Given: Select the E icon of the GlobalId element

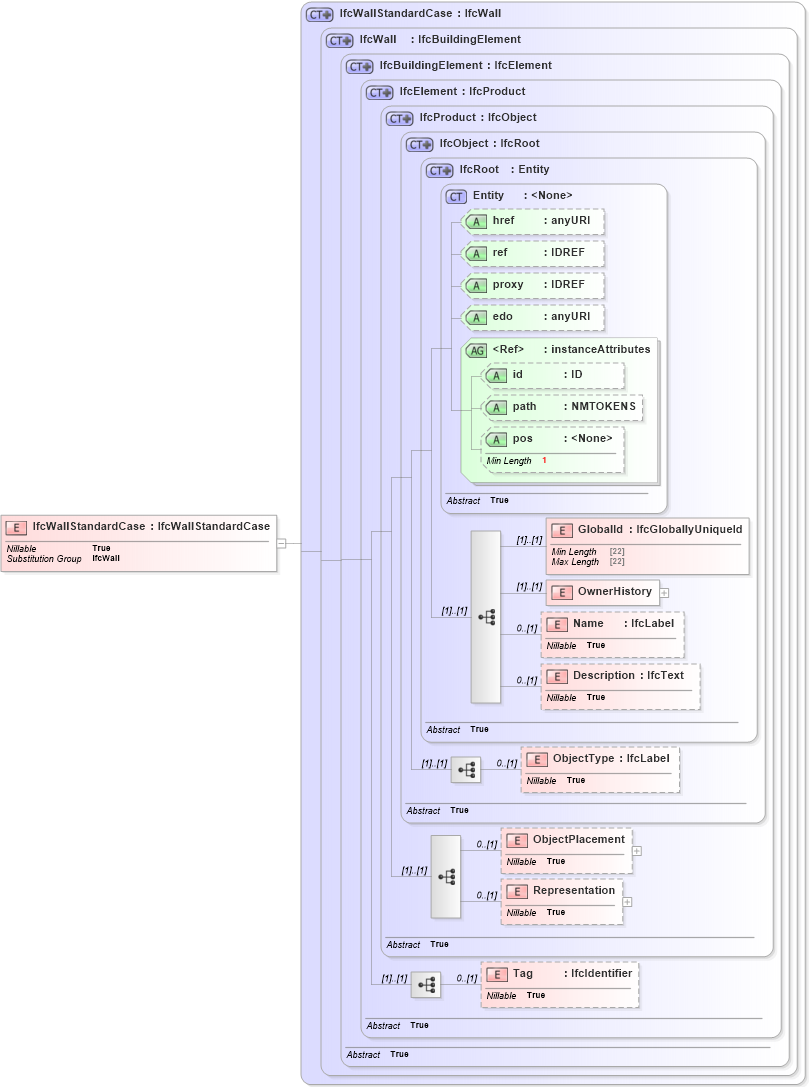Looking at the screenshot, I should coord(562,529).
